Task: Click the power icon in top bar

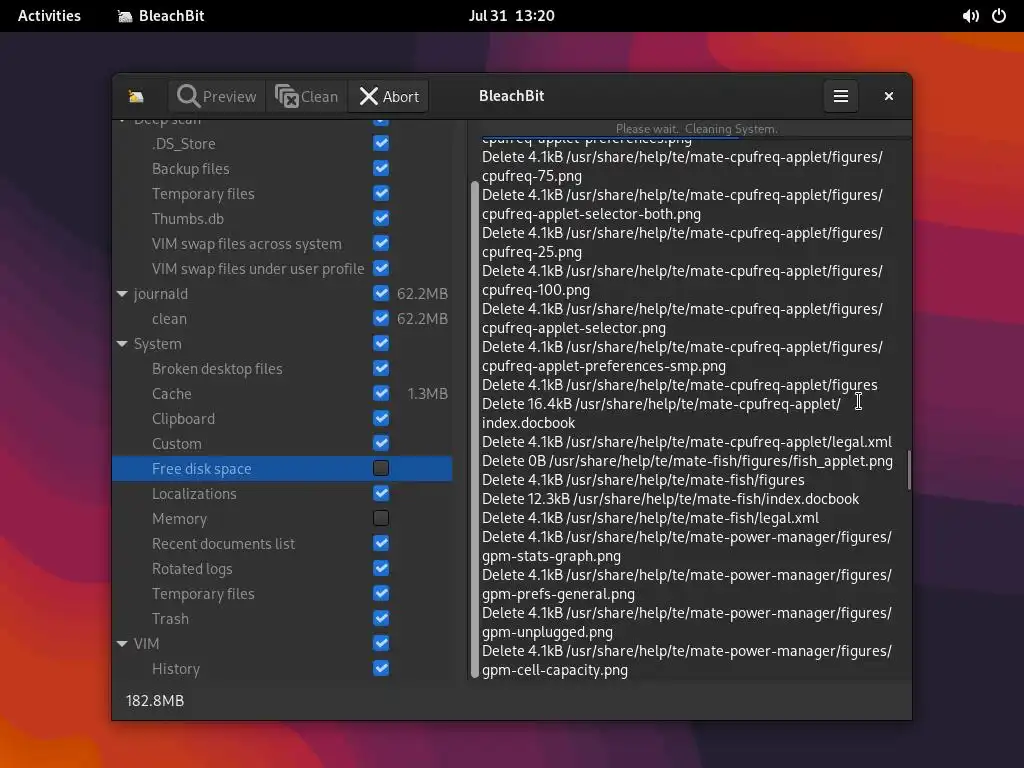Action: pos(999,16)
